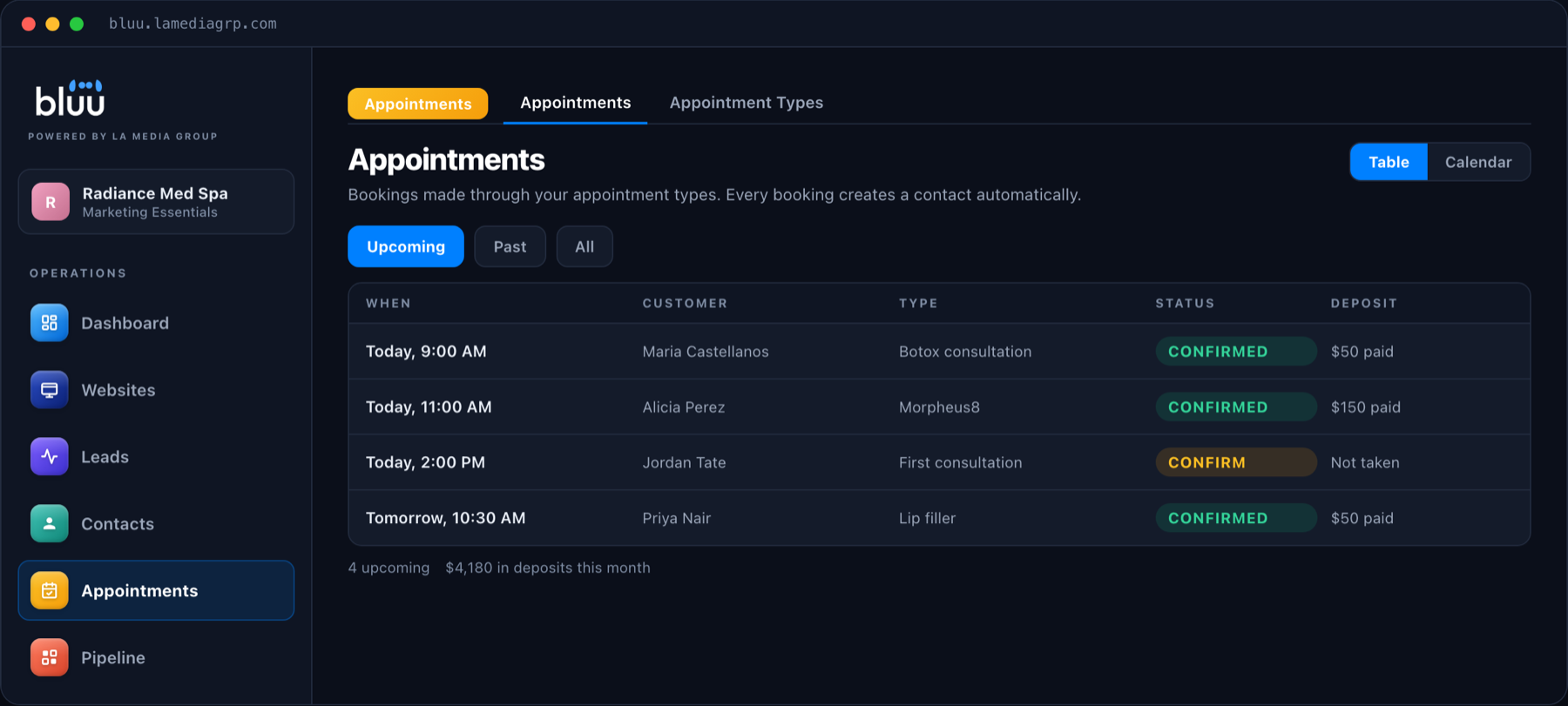Open Leads from the sidebar
Viewport: 1568px width, 706px height.
point(105,457)
